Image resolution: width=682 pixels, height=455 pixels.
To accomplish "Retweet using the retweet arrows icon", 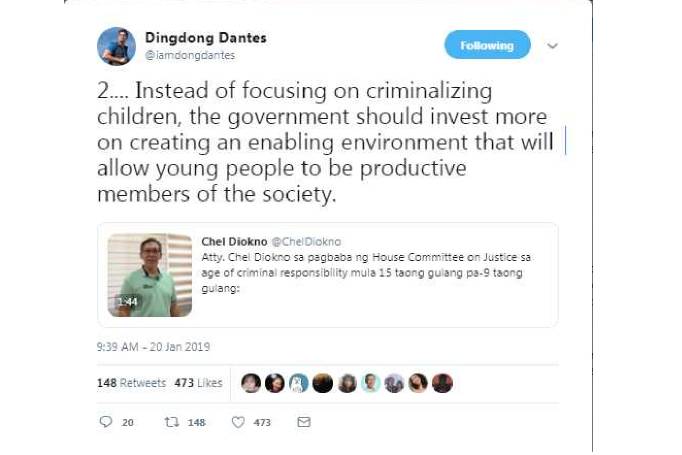I will [x=171, y=422].
